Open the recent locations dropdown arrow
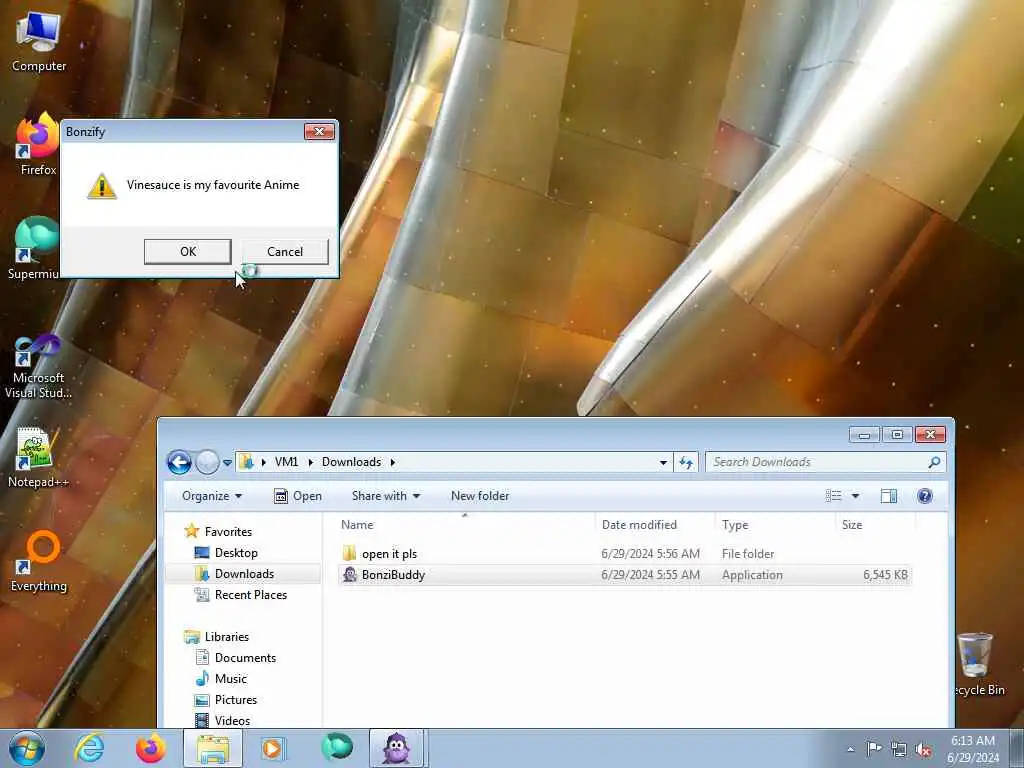 [227, 462]
